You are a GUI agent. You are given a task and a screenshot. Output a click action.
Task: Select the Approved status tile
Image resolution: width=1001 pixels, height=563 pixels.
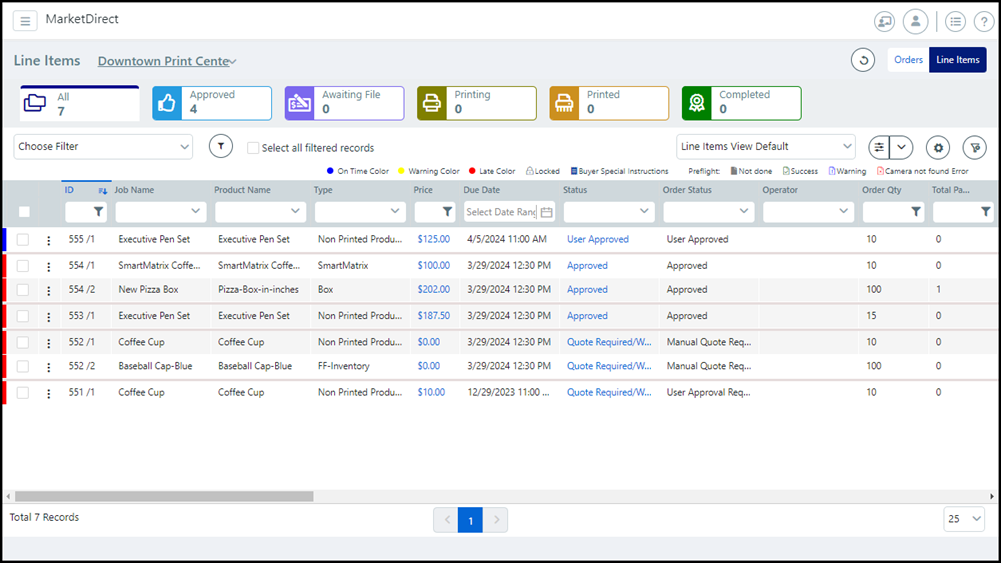coord(212,103)
